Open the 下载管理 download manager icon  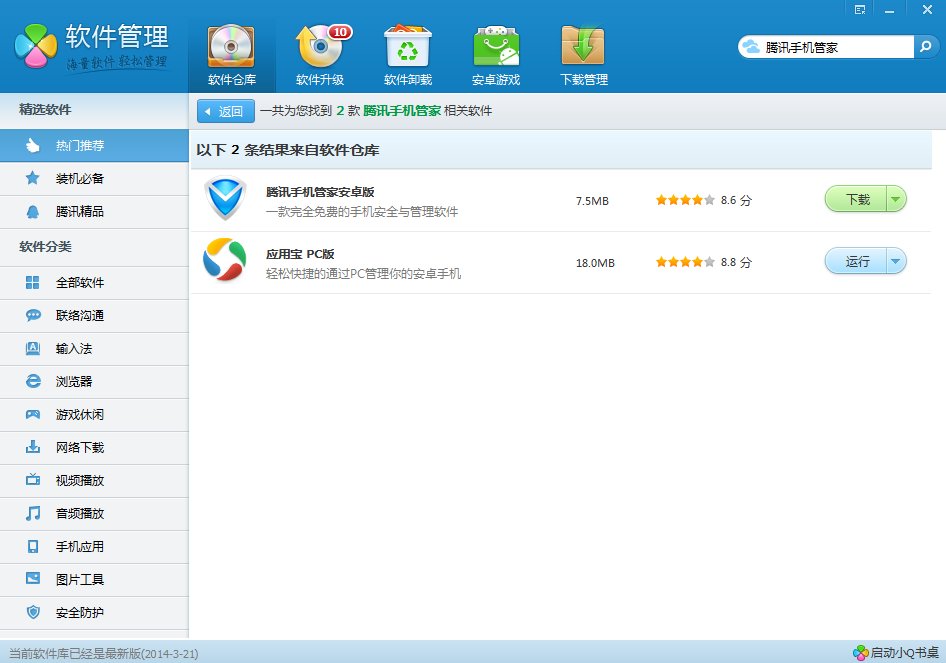click(584, 54)
